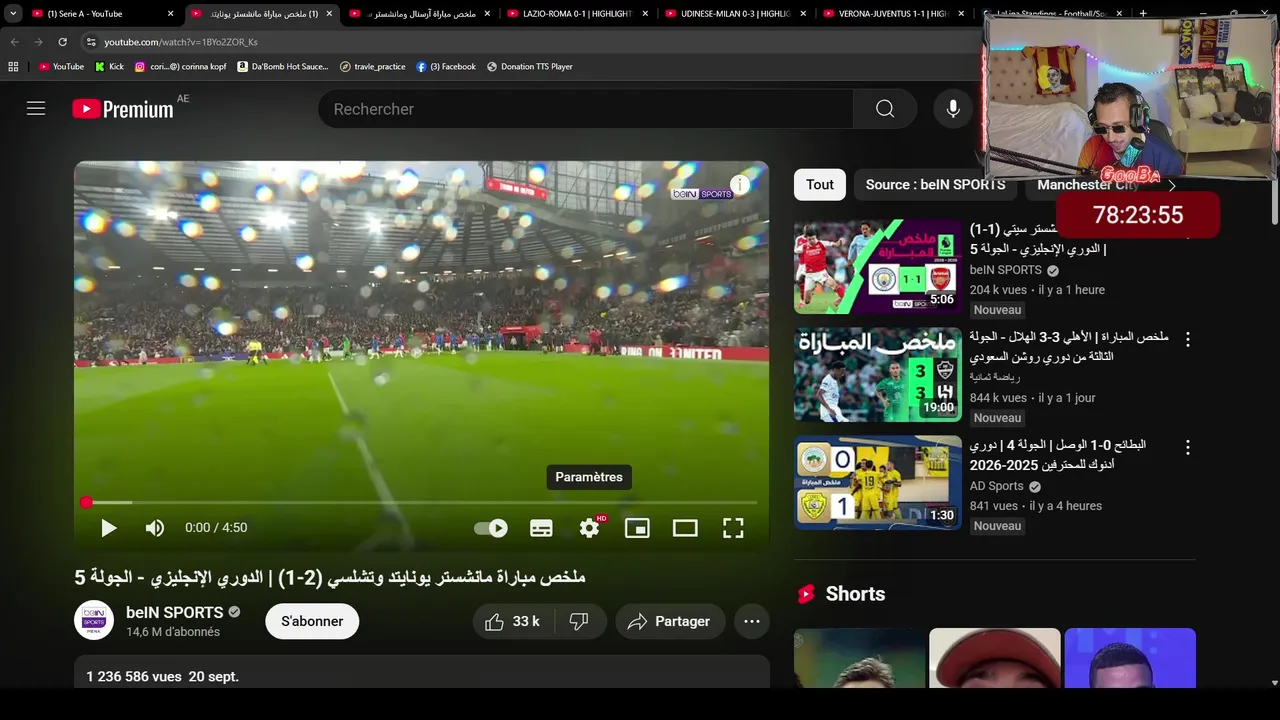
Task: Open beIN SPORTS channel under suggested video
Action: pyautogui.click(x=1005, y=270)
